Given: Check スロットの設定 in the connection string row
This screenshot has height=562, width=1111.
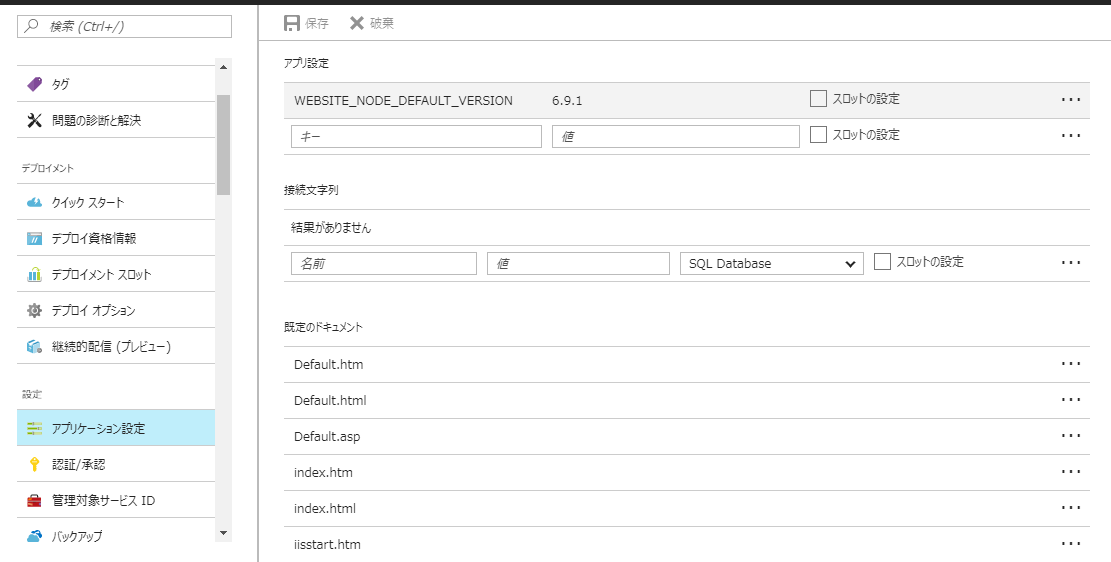Looking at the screenshot, I should tap(882, 262).
